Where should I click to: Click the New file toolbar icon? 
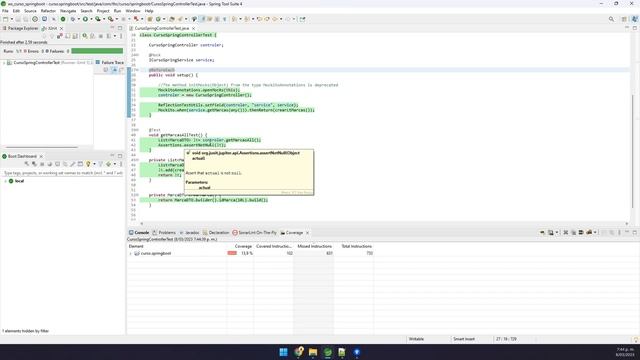coord(5,19)
